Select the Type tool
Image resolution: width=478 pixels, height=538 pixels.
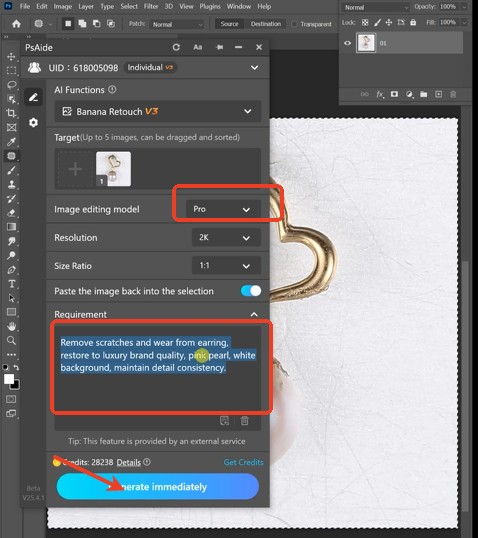11,284
